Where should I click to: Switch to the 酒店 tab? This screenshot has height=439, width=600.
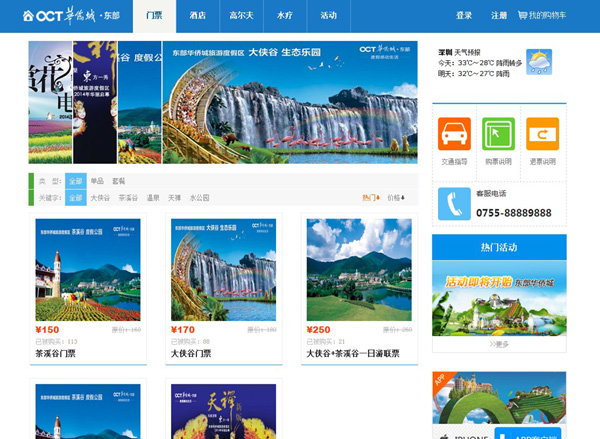click(x=198, y=16)
